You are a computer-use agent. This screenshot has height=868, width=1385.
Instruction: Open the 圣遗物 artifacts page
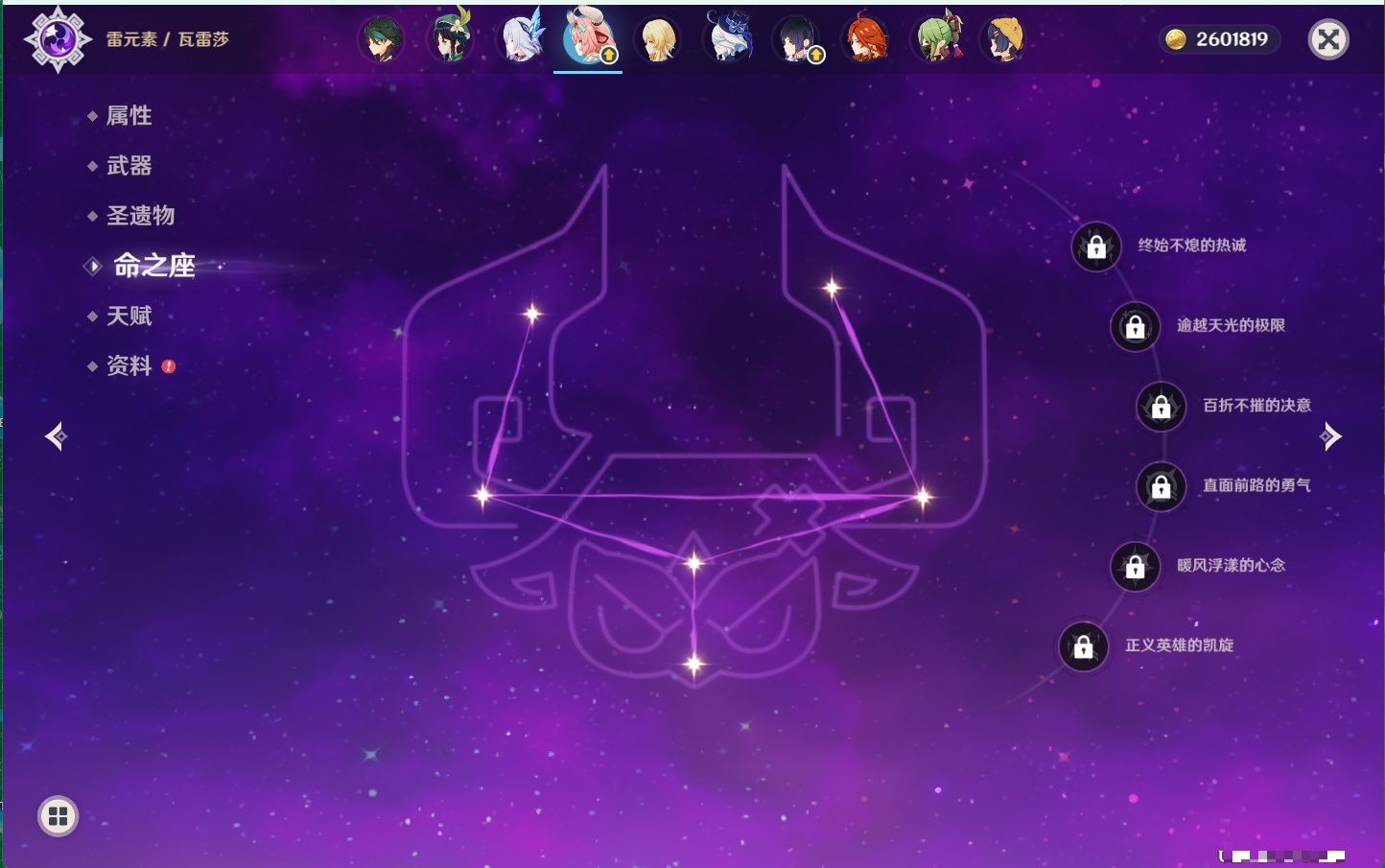(140, 216)
